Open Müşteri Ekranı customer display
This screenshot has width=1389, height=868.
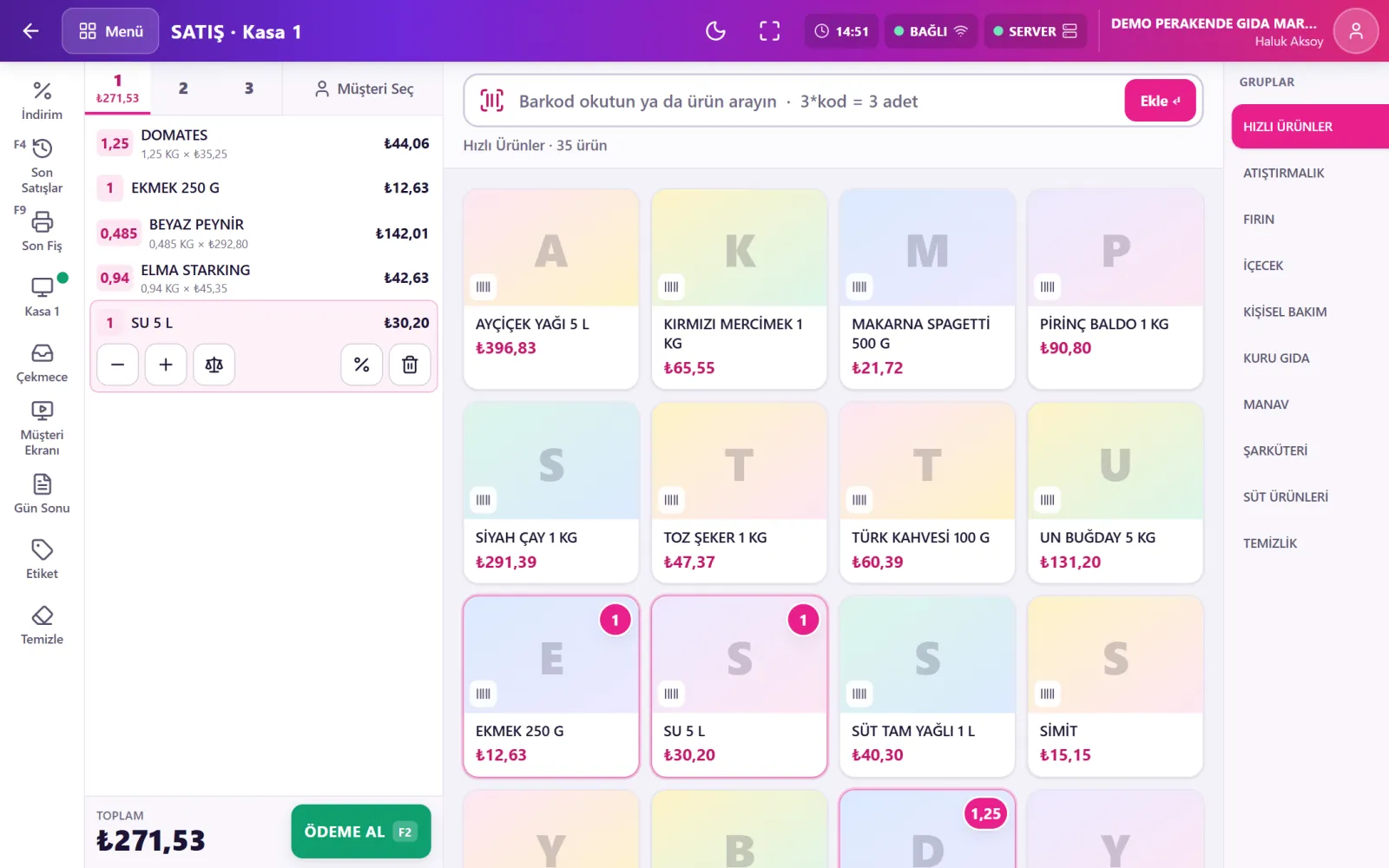click(42, 429)
